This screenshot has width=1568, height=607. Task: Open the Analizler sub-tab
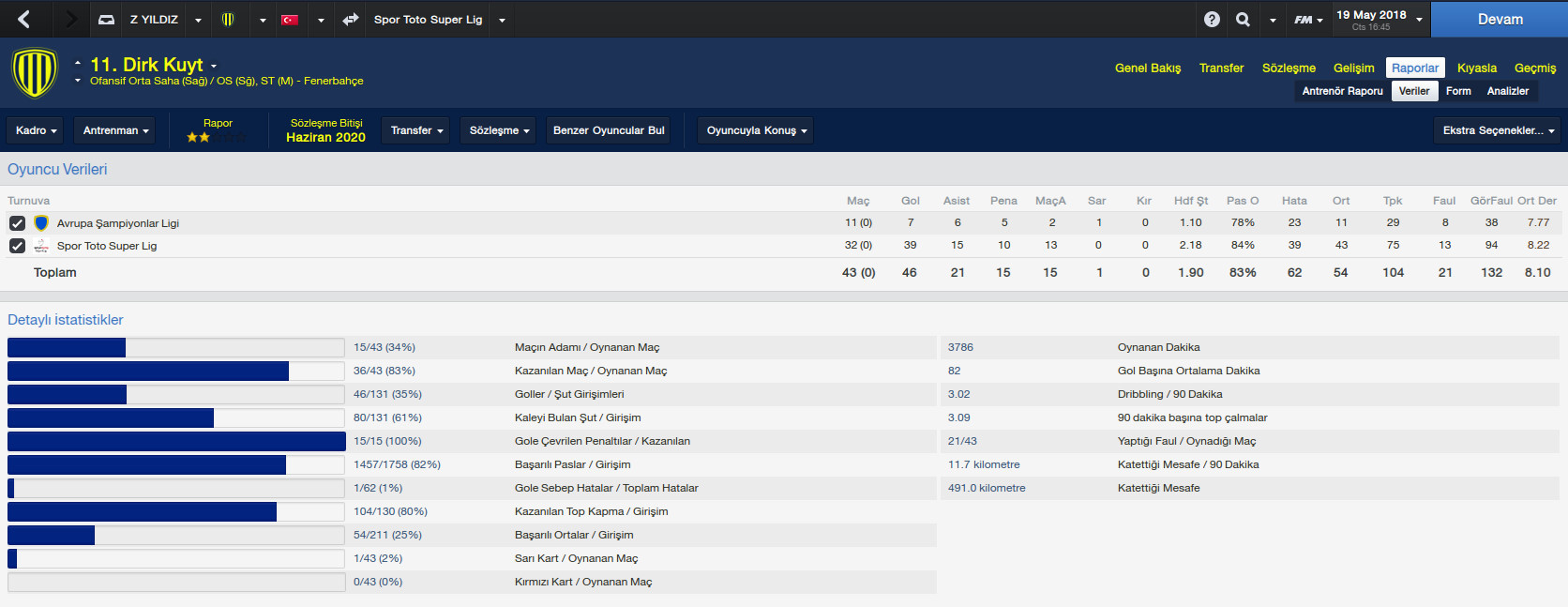point(1508,91)
